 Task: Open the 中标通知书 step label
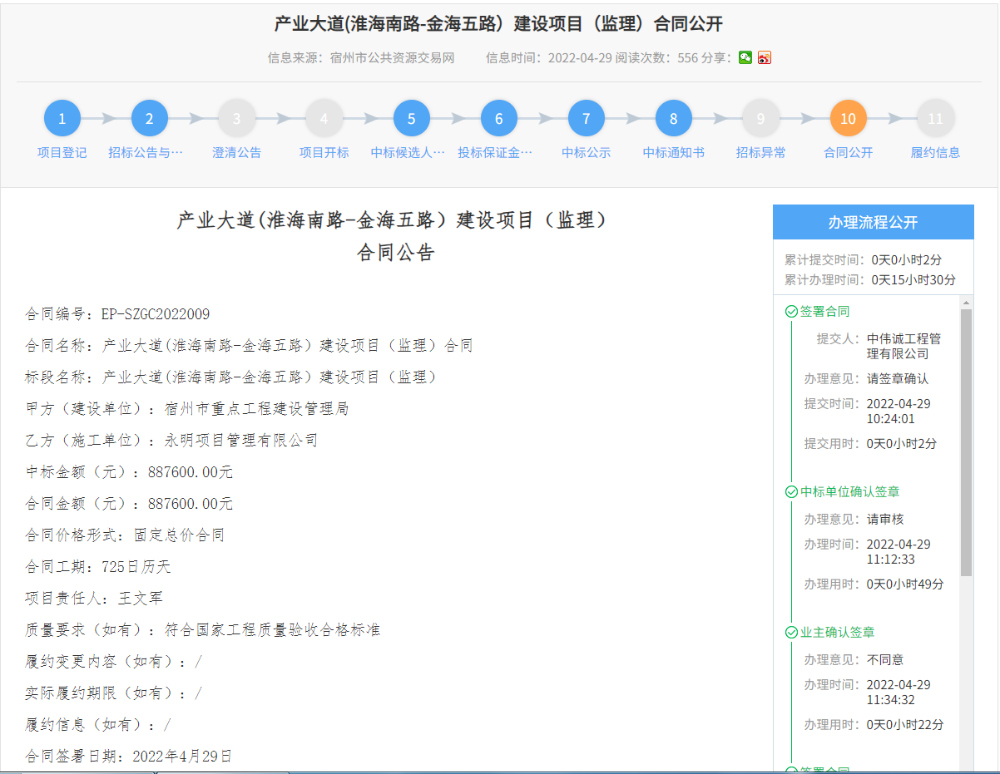(x=673, y=152)
